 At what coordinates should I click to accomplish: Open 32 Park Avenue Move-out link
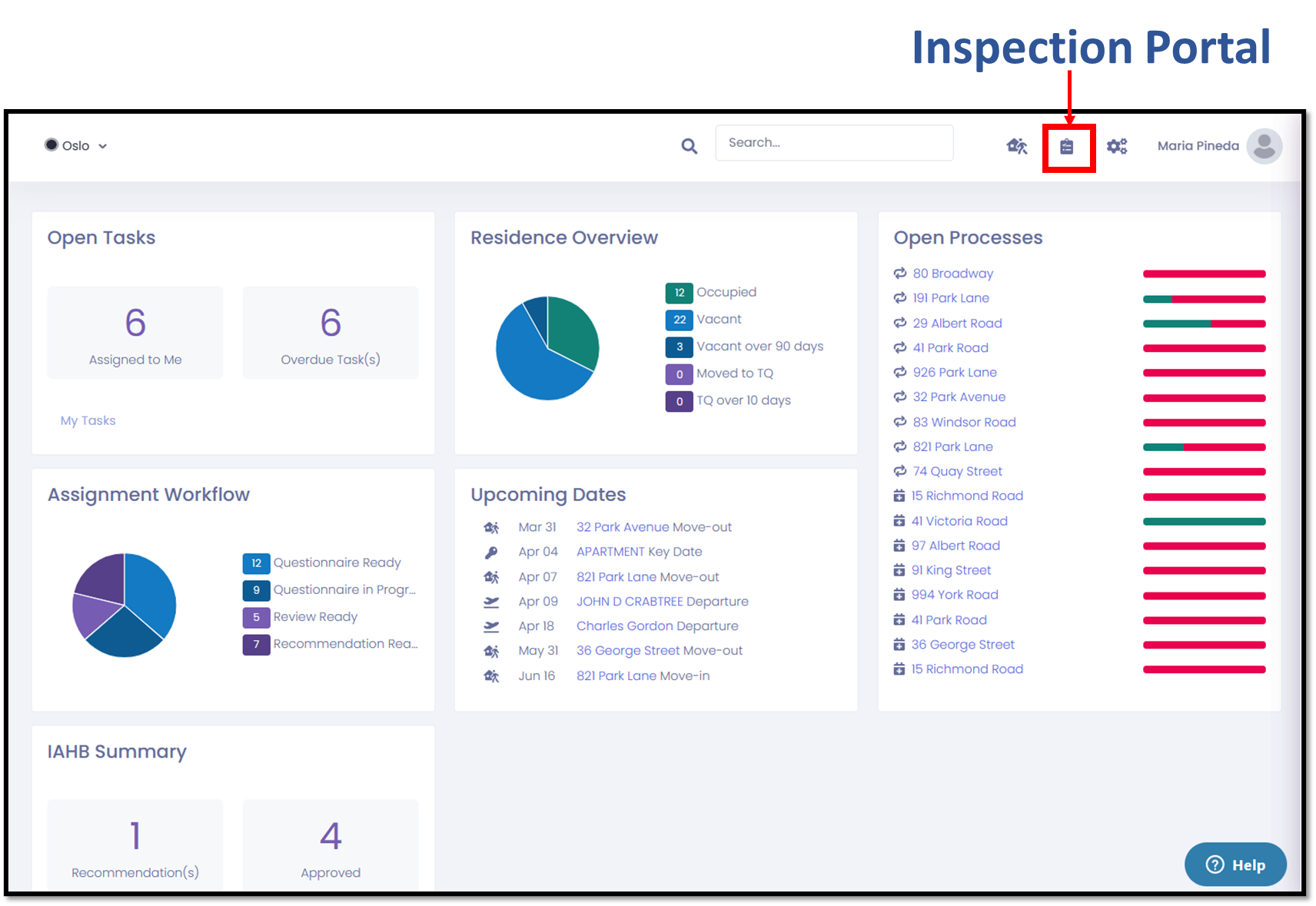(653, 527)
